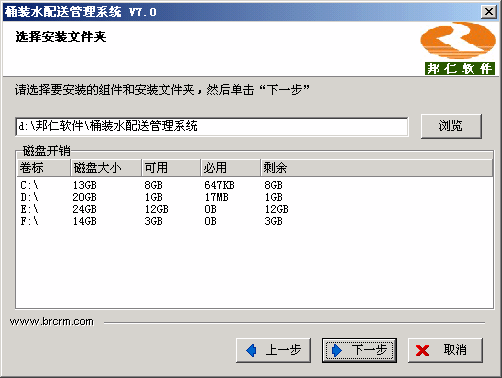Viewport: 502px width, 378px height.
Task: Click the 13GB disk size value
Action: click(85, 185)
